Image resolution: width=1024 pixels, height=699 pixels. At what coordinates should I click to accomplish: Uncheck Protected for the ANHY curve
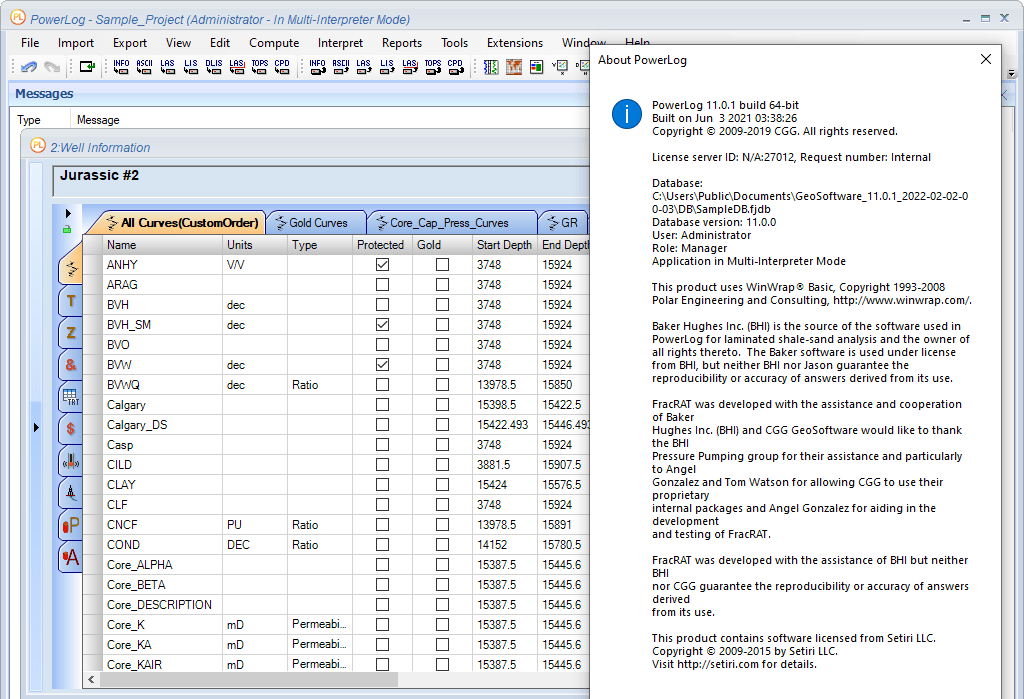tap(383, 265)
